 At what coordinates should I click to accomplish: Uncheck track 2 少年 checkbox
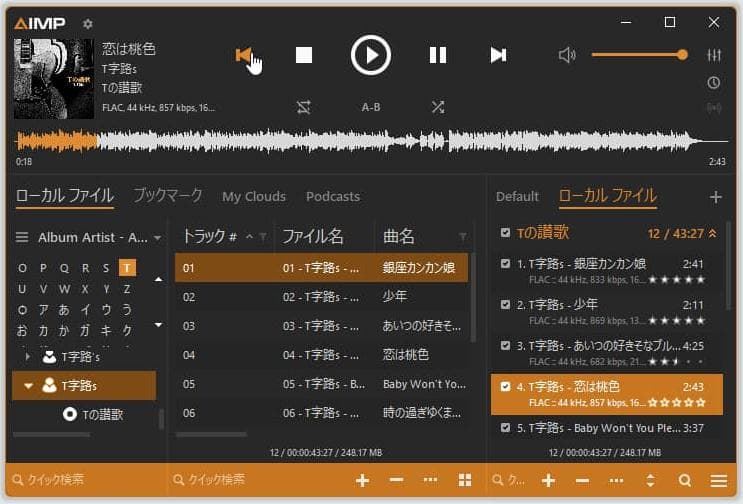click(505, 304)
